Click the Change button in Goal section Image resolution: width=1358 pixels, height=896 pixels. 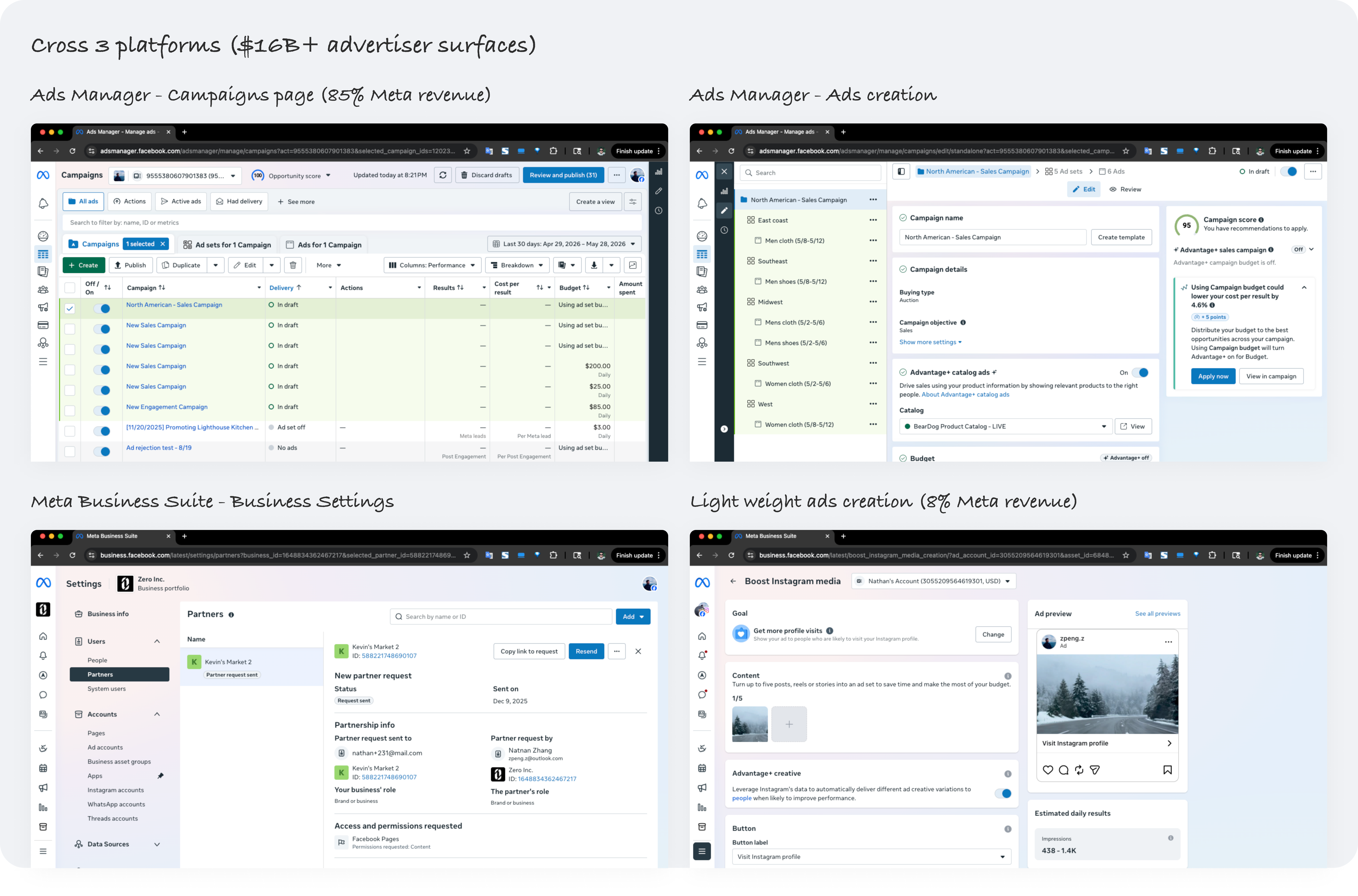click(x=993, y=634)
